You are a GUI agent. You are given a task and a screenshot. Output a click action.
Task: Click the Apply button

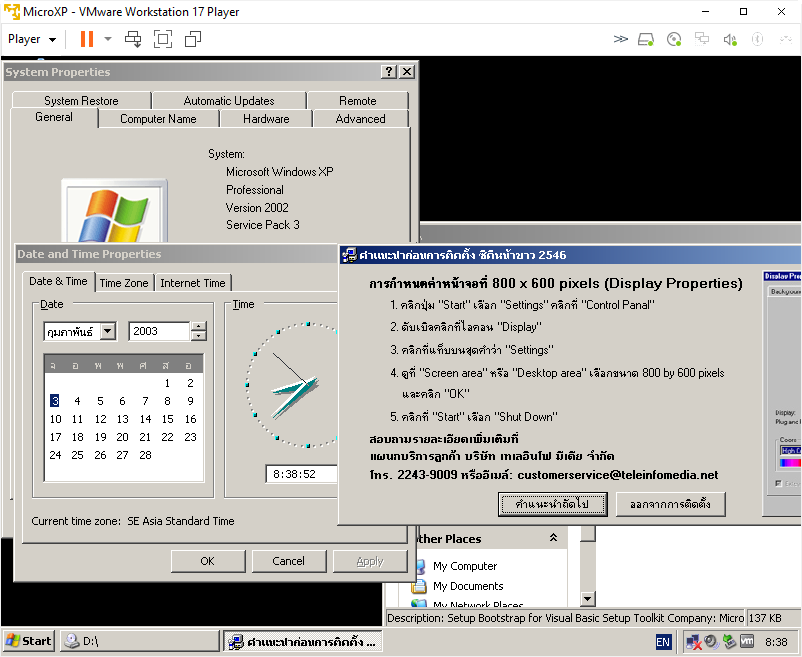tap(370, 561)
